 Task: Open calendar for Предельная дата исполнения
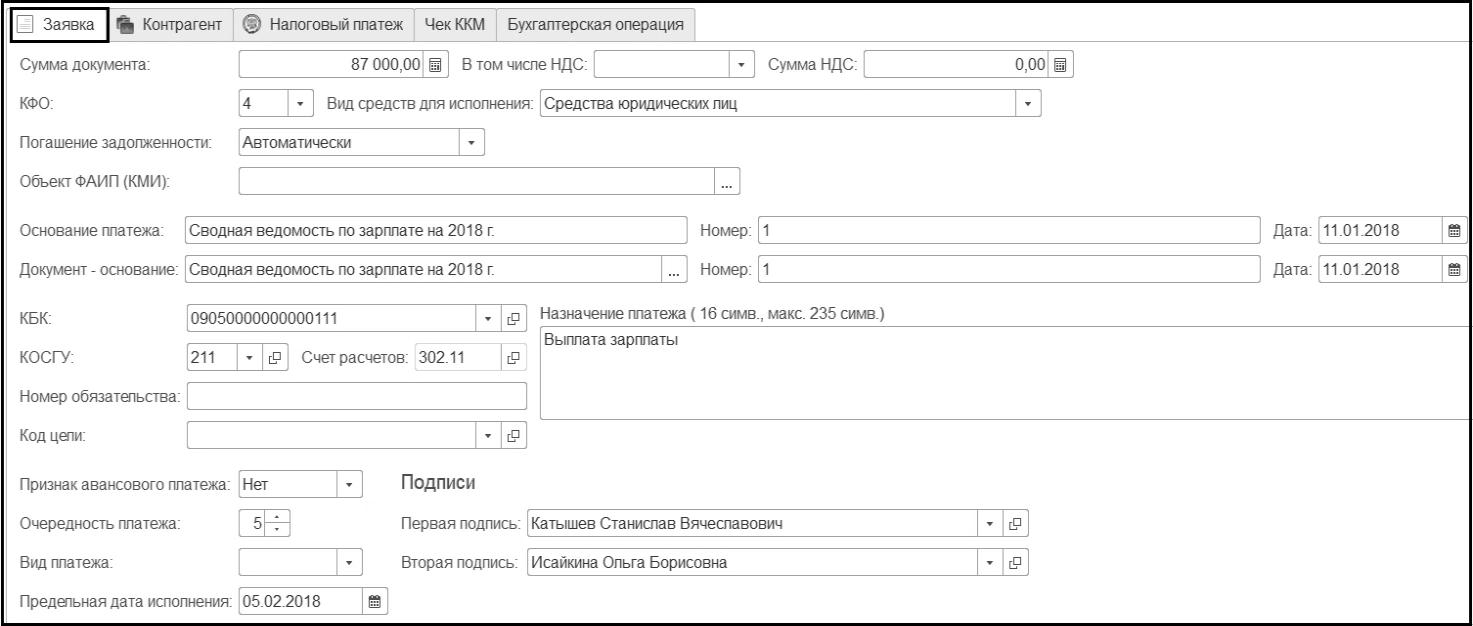click(375, 601)
